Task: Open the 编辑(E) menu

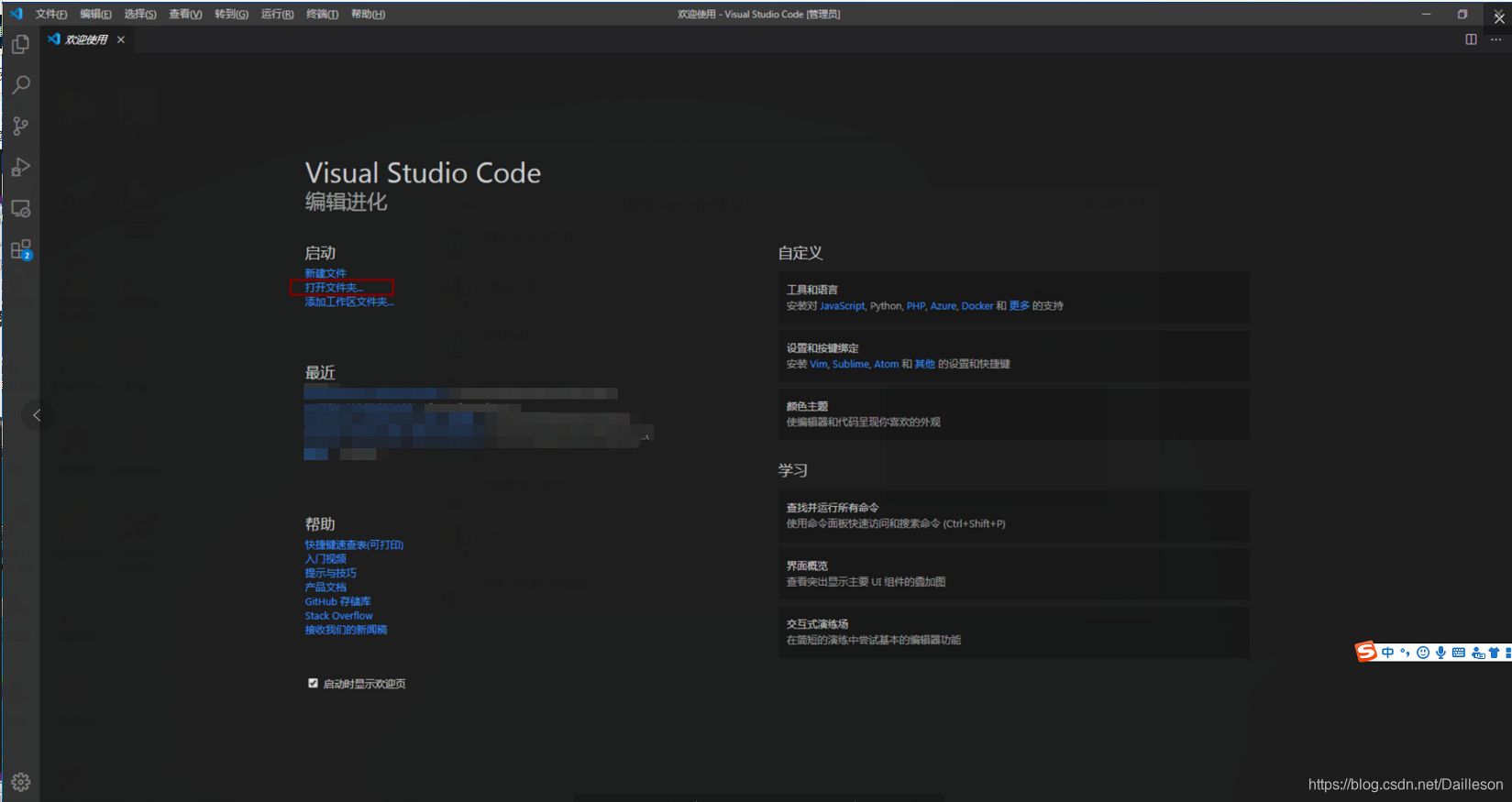Action: click(95, 14)
